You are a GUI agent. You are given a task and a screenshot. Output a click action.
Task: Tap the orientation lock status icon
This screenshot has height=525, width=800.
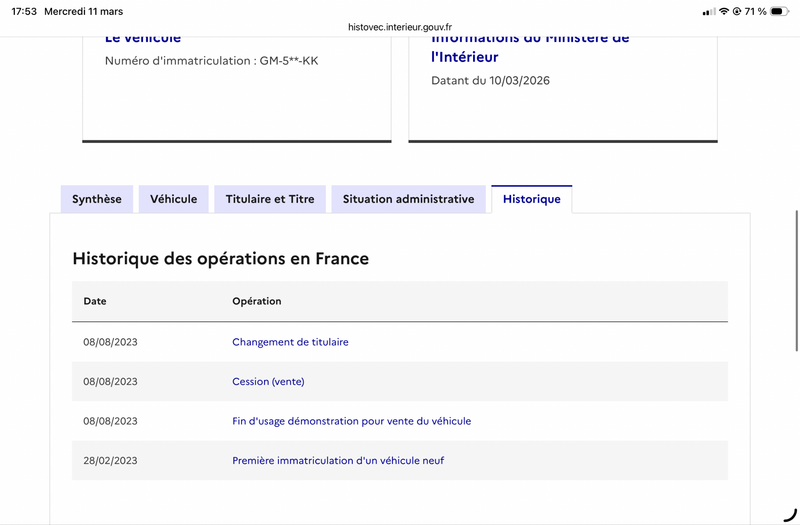[737, 11]
